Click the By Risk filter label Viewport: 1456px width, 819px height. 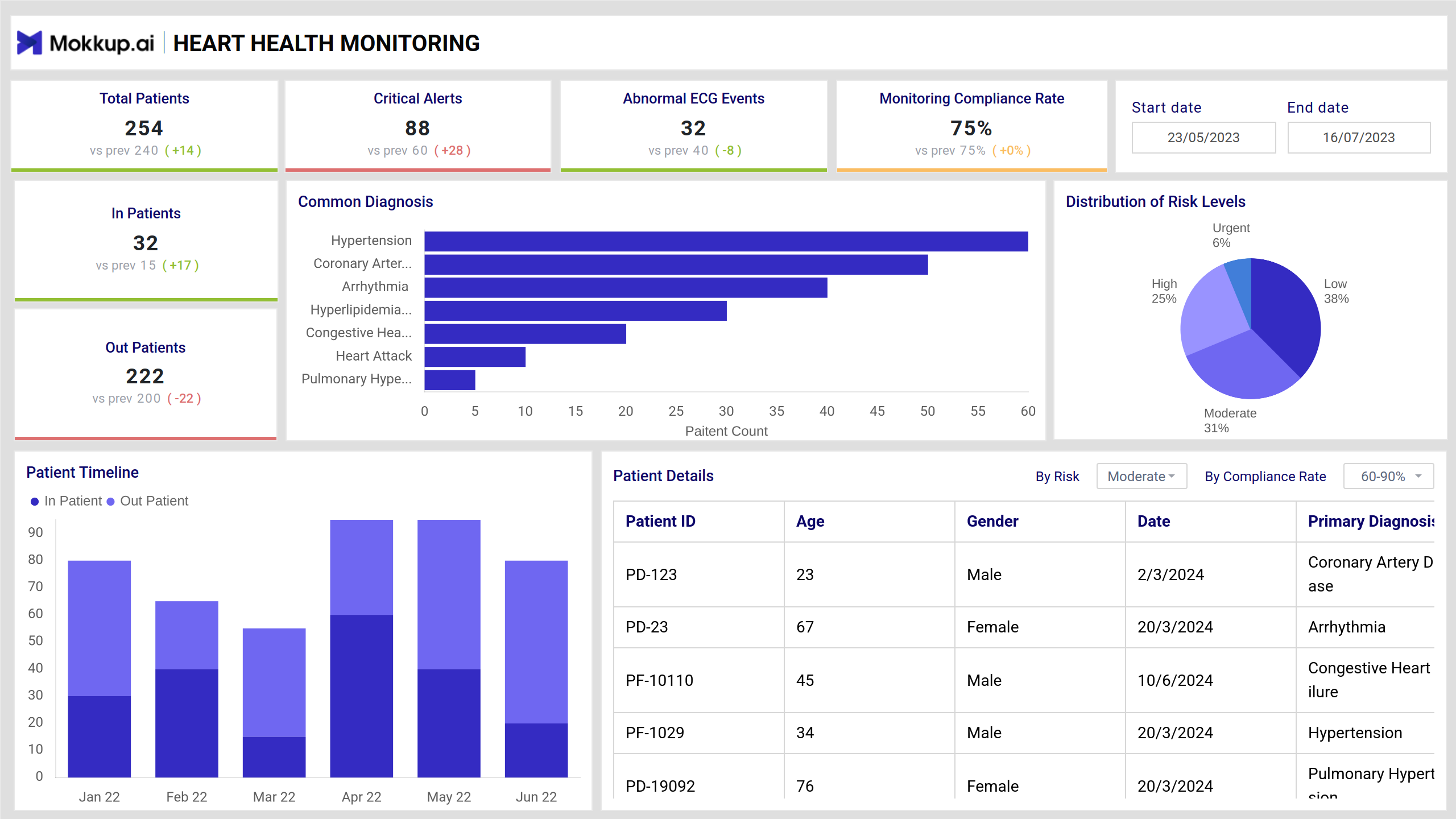[1057, 477]
